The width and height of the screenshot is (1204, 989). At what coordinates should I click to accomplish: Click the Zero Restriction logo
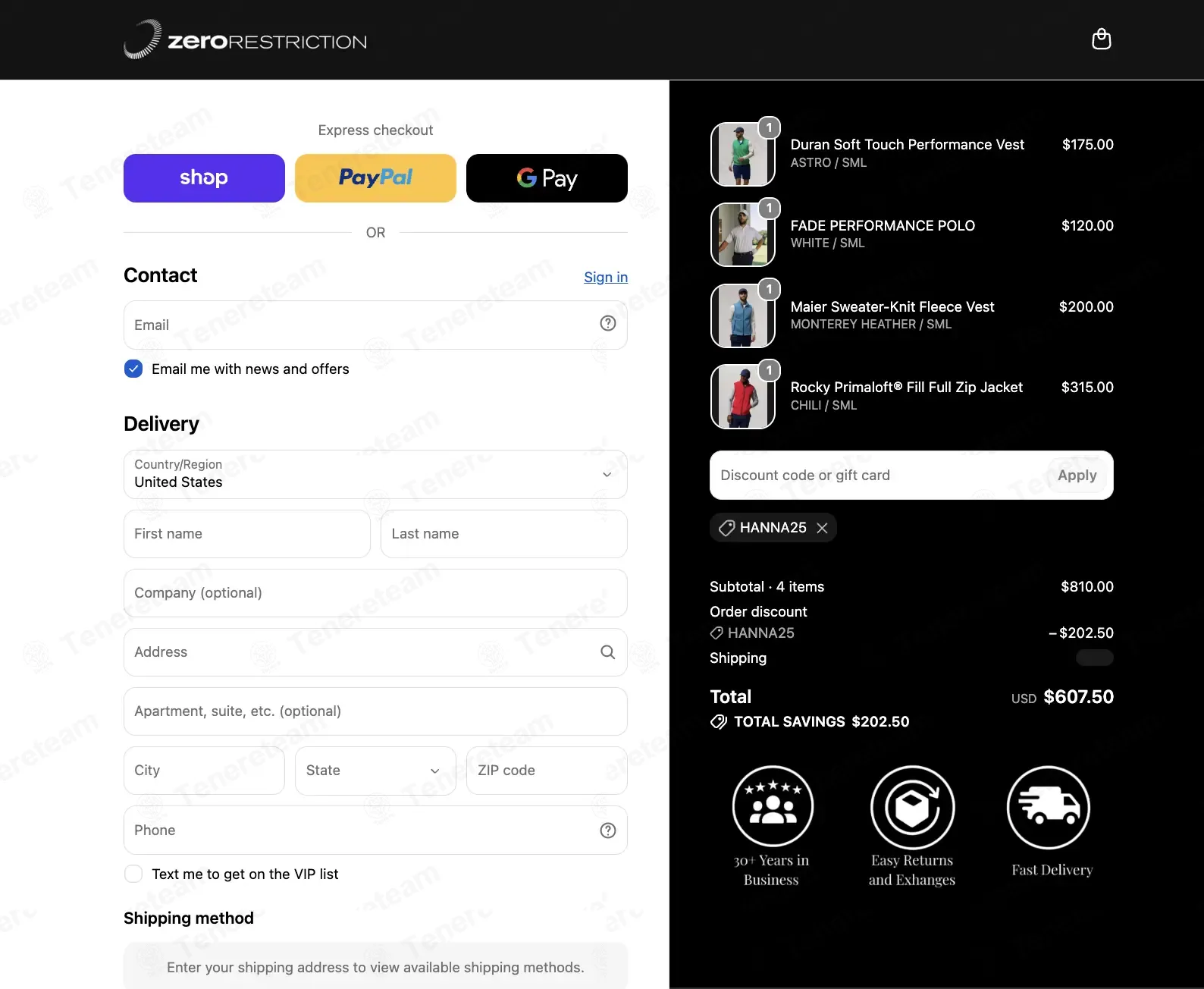(245, 39)
